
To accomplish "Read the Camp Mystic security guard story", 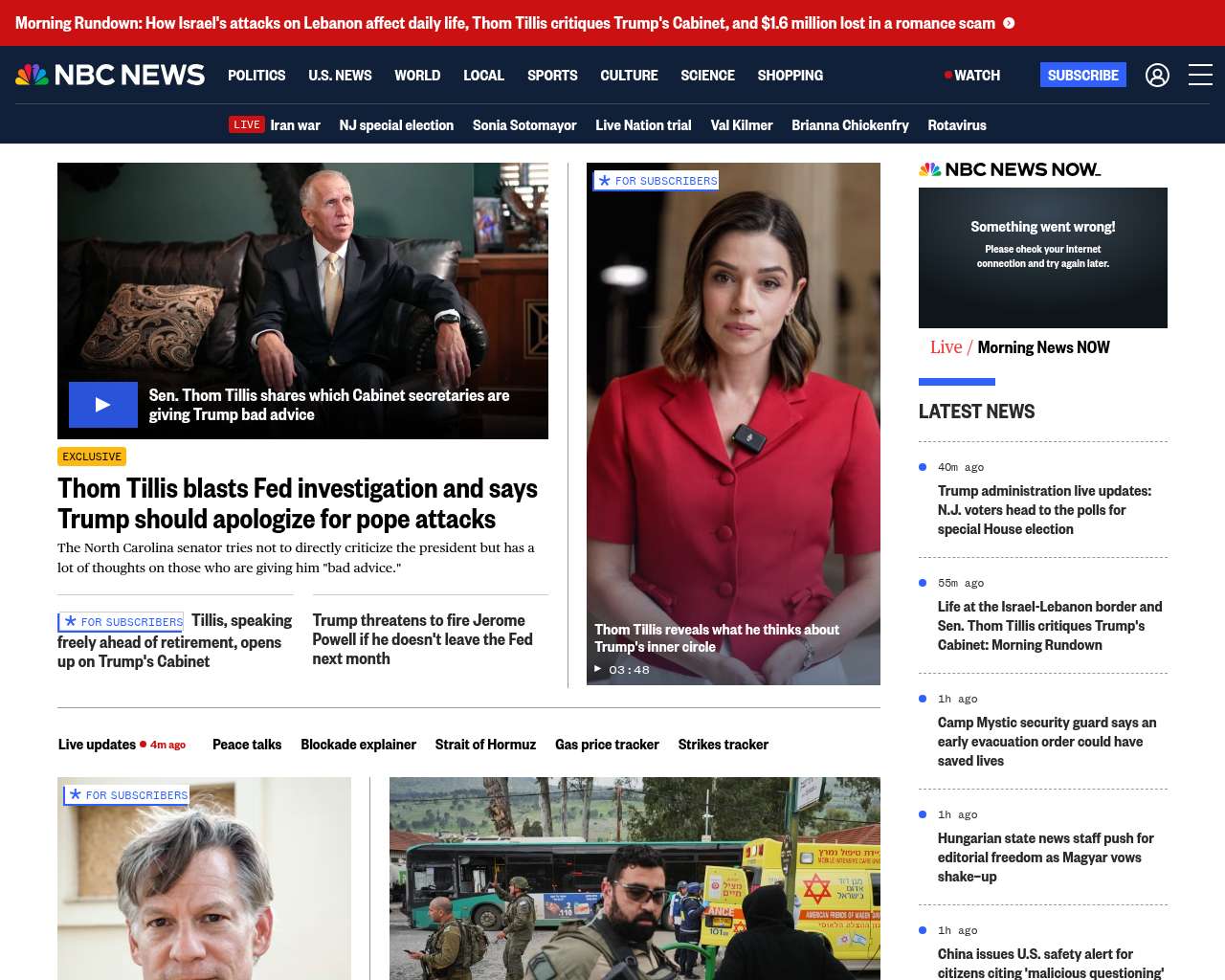I will point(1046,742).
